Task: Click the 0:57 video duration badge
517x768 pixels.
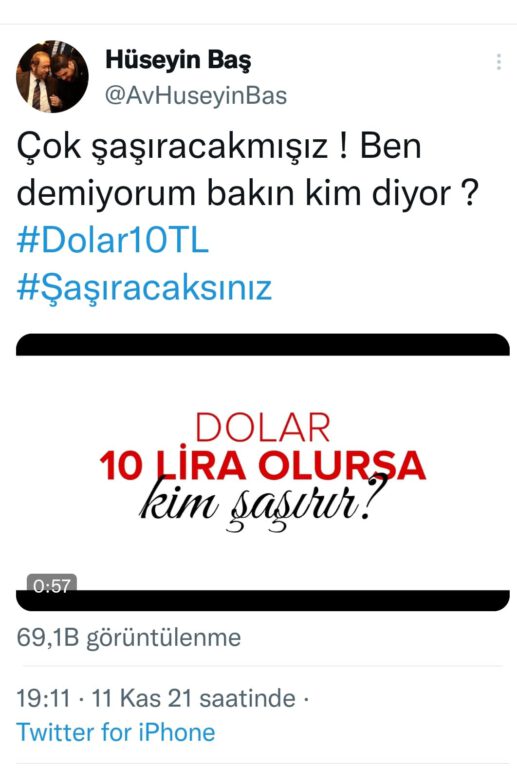Action: click(x=51, y=586)
